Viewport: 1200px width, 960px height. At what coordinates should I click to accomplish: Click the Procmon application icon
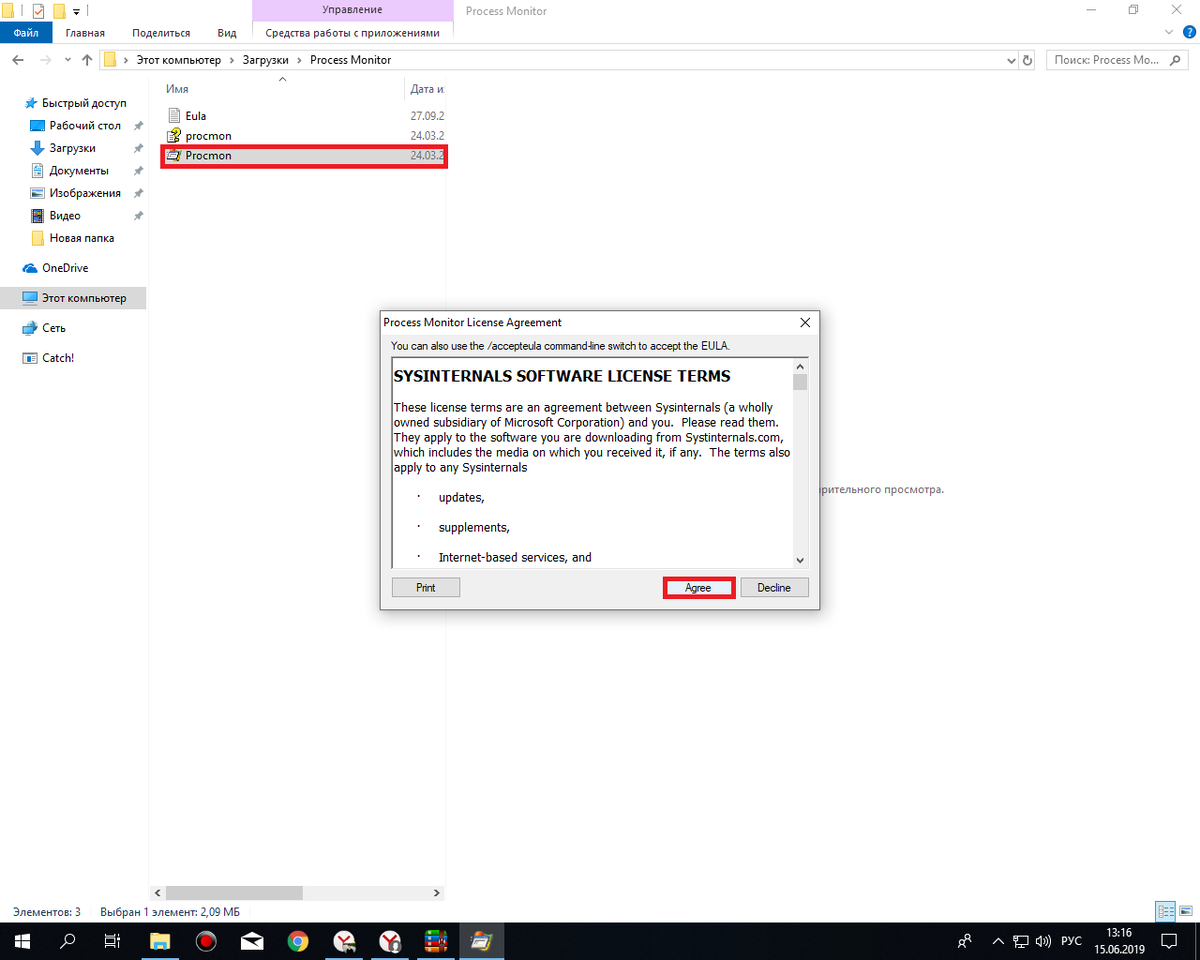pyautogui.click(x=173, y=156)
